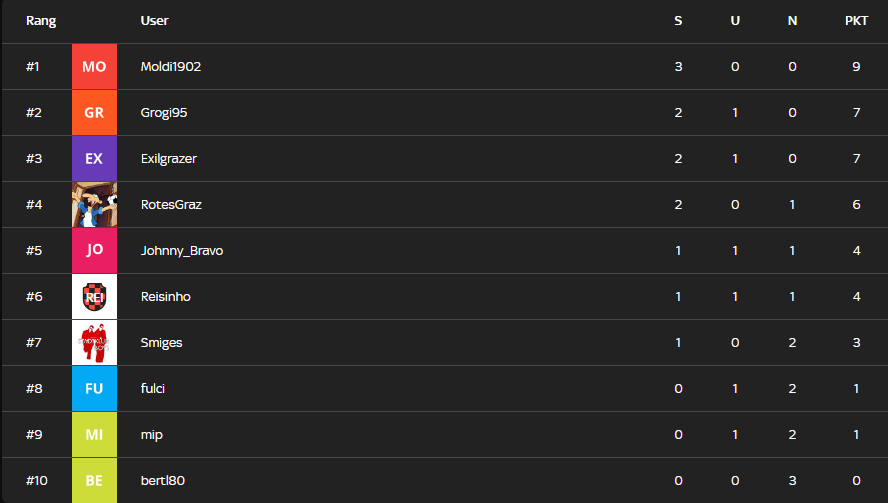Sort by the PKT column header
Screen dimensions: 888x503
click(x=856, y=21)
